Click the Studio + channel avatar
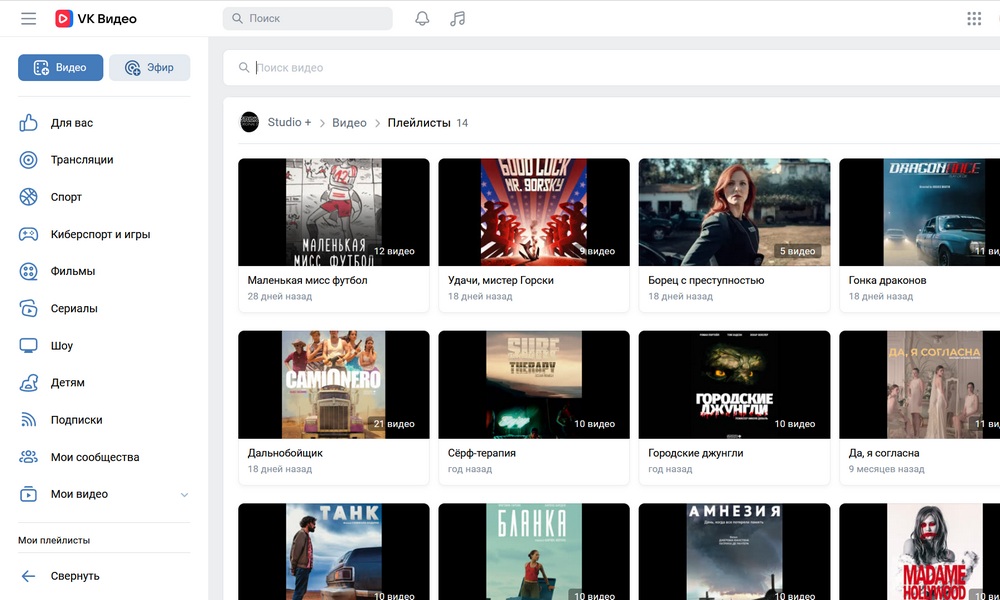Viewport: 1000px width, 600px height. (249, 122)
